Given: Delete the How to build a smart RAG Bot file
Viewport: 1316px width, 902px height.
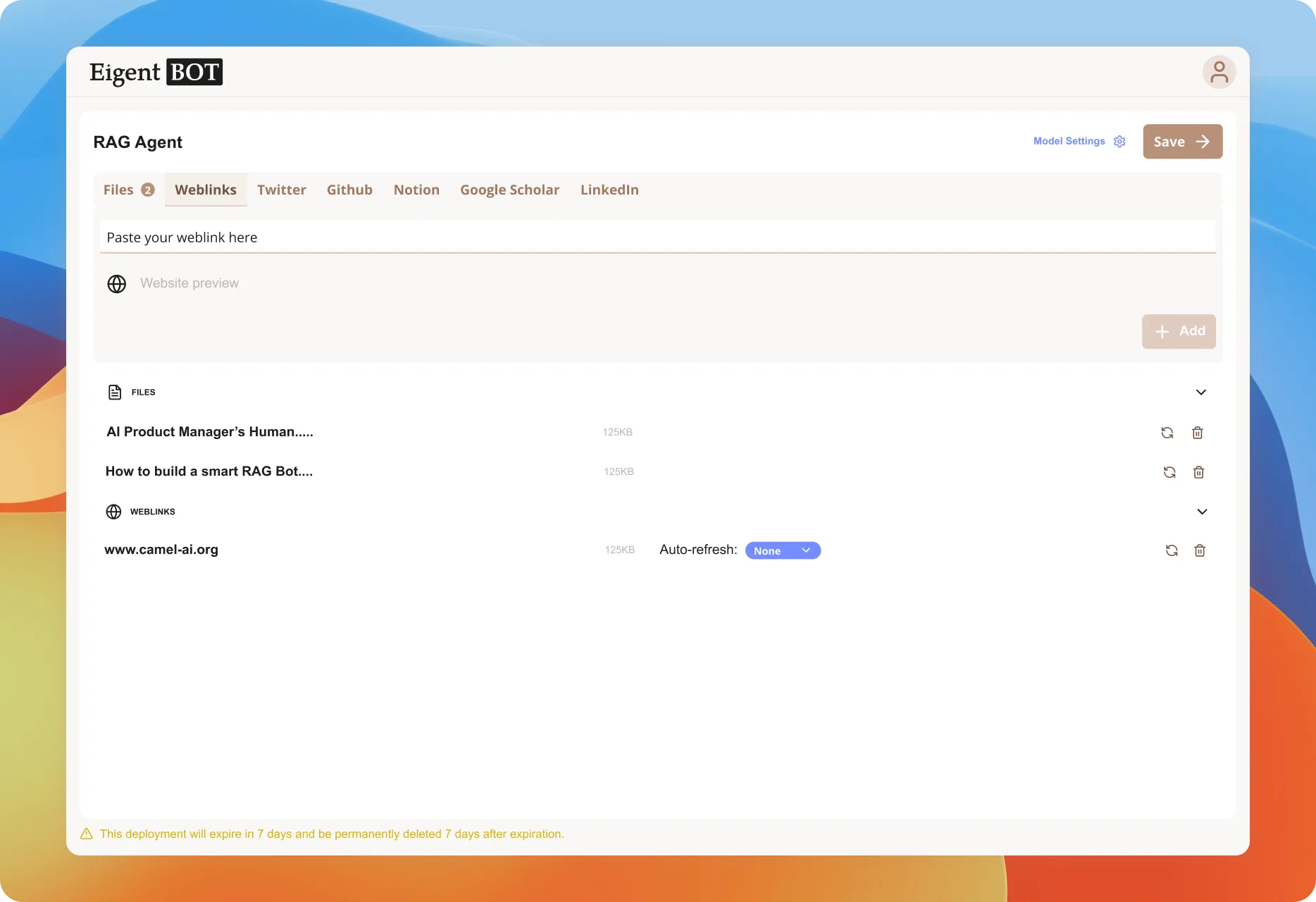Looking at the screenshot, I should 1198,472.
